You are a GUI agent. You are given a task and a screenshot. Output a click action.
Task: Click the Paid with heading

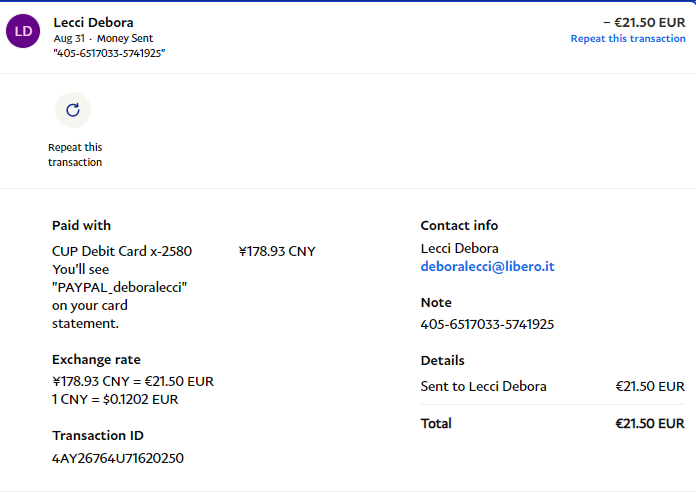pyautogui.click(x=81, y=225)
